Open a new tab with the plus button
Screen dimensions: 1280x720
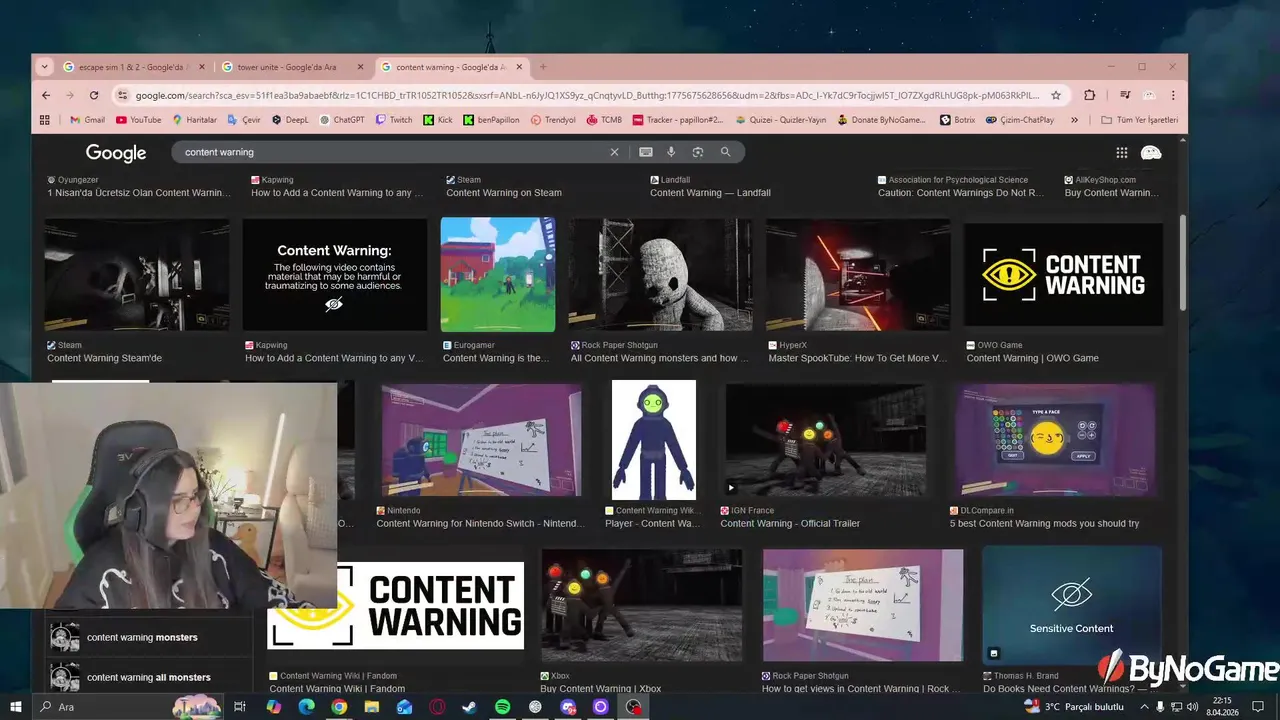[543, 67]
